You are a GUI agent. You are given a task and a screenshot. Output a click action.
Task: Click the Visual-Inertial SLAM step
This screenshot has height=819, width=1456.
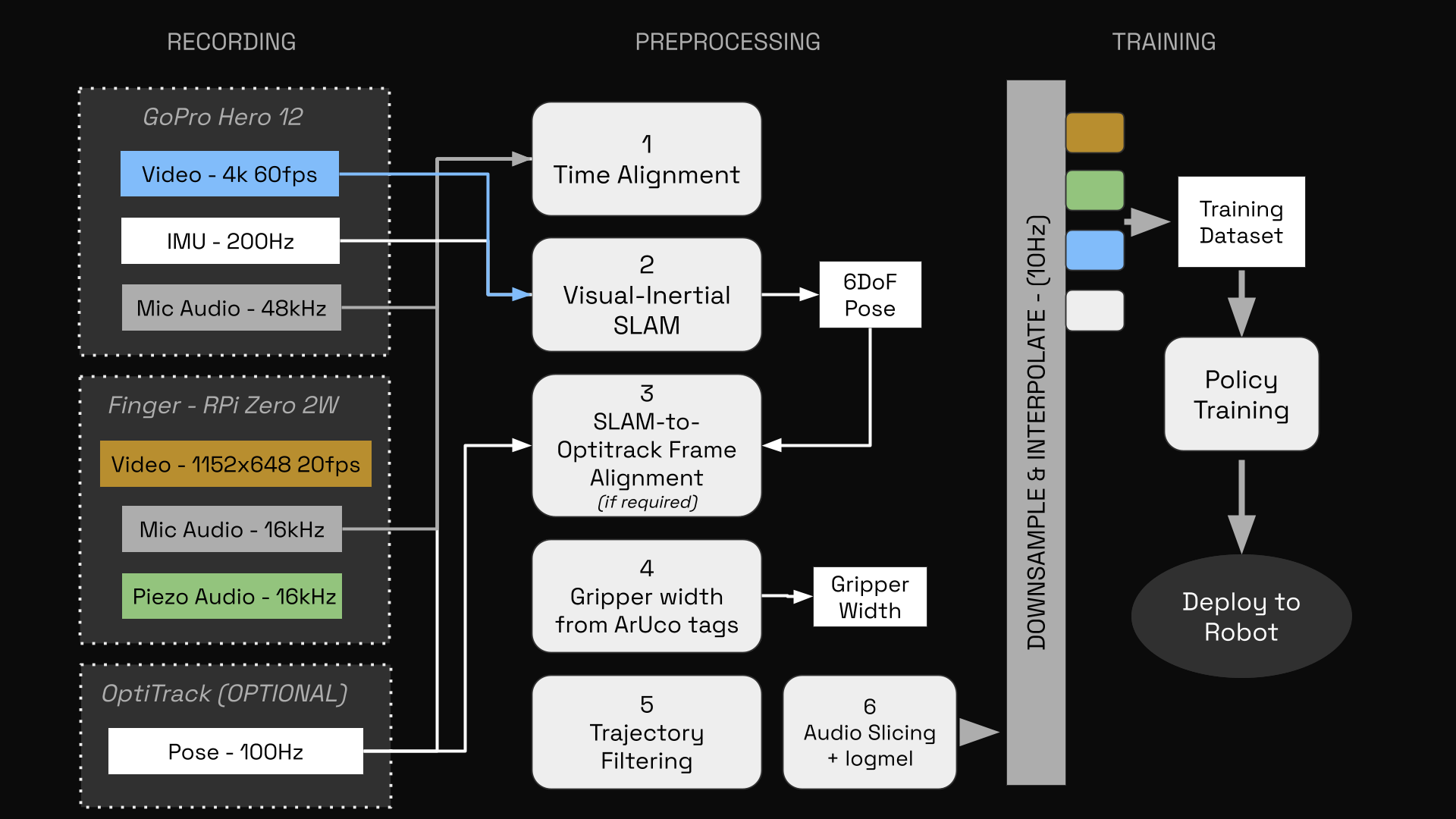click(647, 294)
